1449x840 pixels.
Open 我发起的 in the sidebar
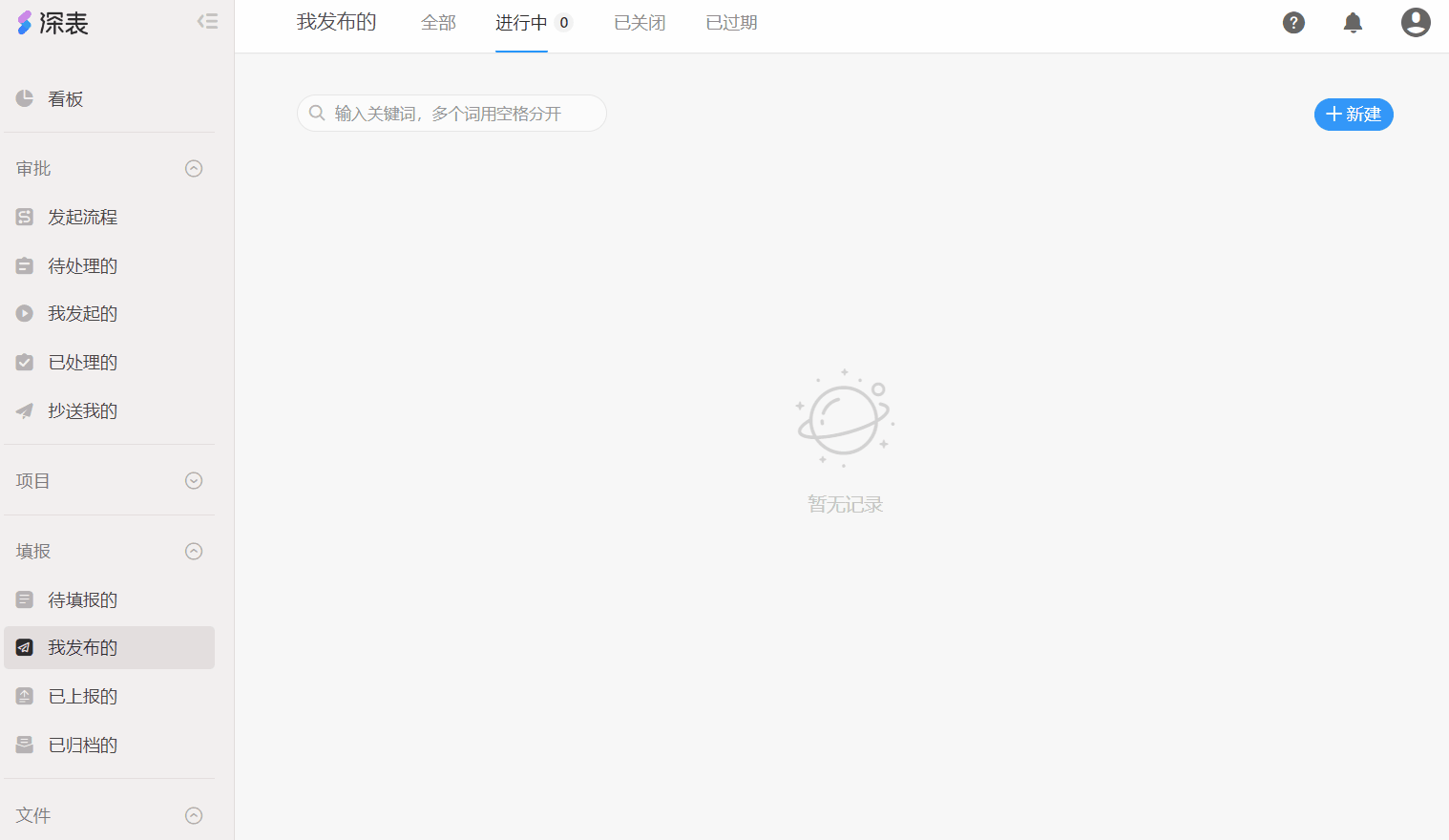tap(82, 314)
